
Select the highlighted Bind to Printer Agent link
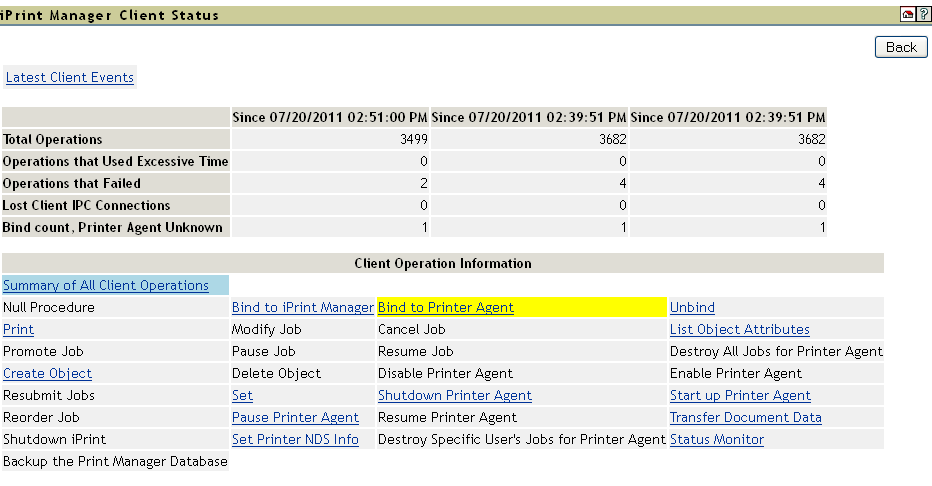pyautogui.click(x=446, y=307)
